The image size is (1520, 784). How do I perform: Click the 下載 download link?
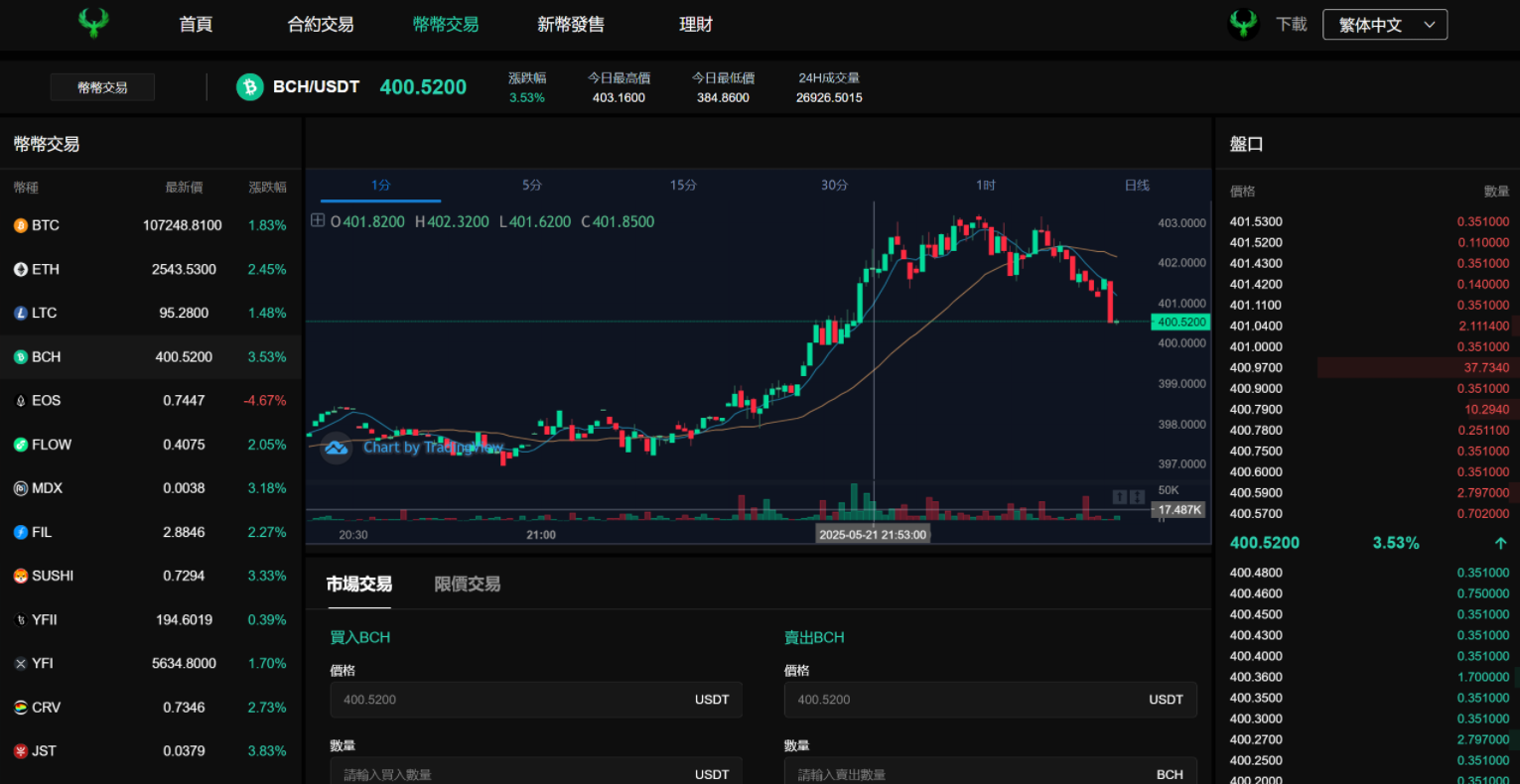pos(1291,25)
